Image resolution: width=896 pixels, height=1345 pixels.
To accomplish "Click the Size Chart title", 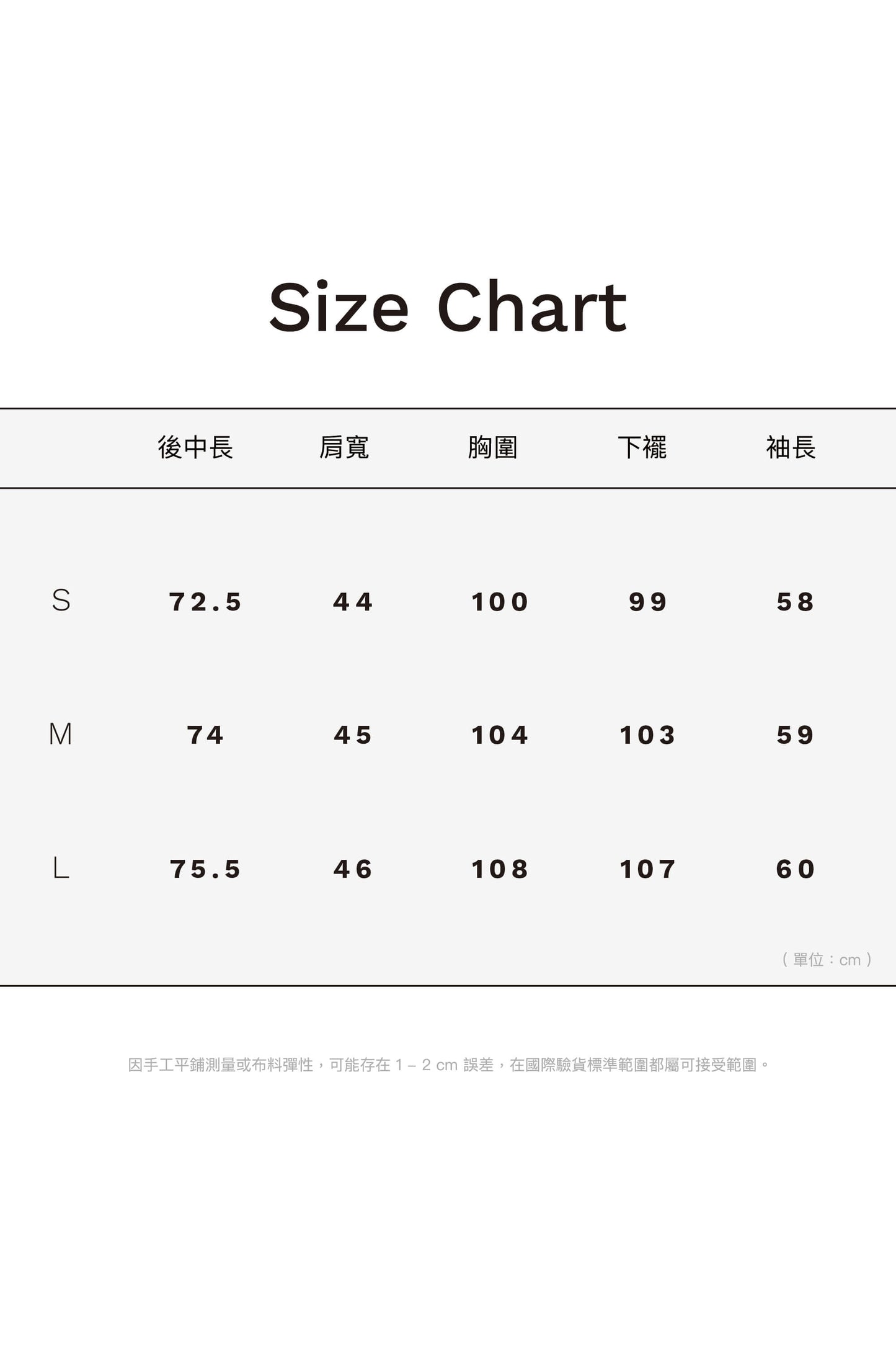I will pos(448,307).
